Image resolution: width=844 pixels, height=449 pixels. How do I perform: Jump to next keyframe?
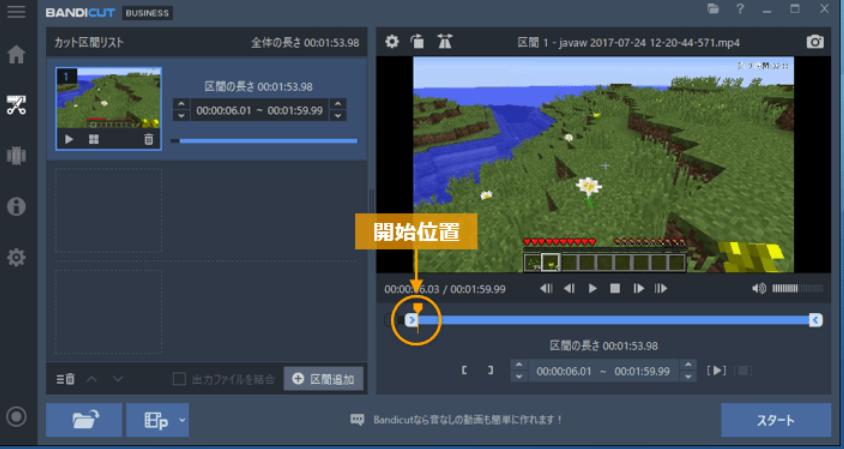[x=661, y=289]
